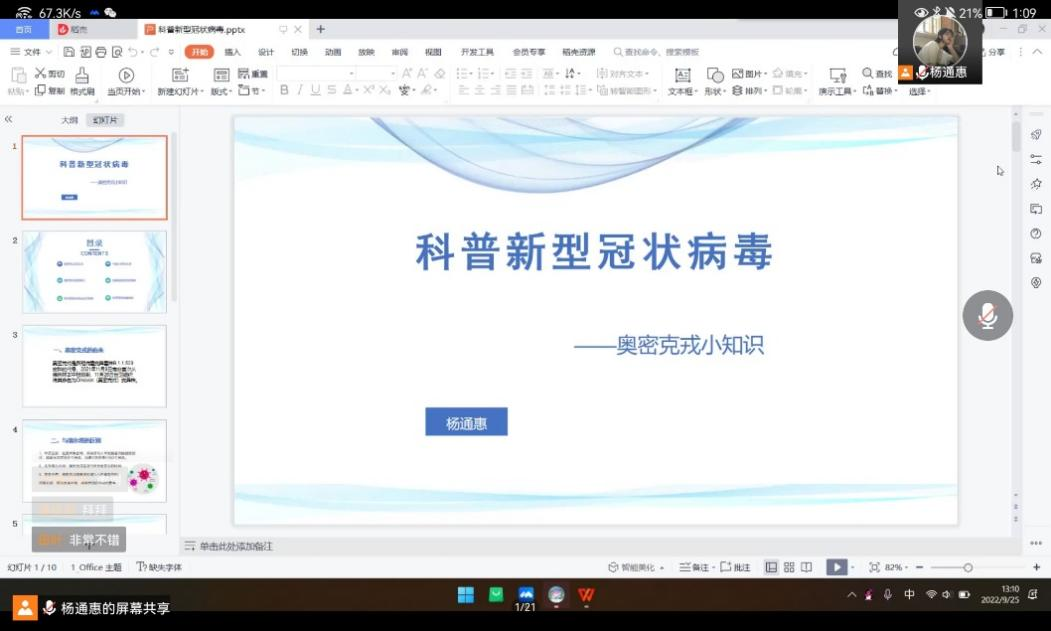
Task: Expand the font name combo box
Action: click(x=351, y=74)
